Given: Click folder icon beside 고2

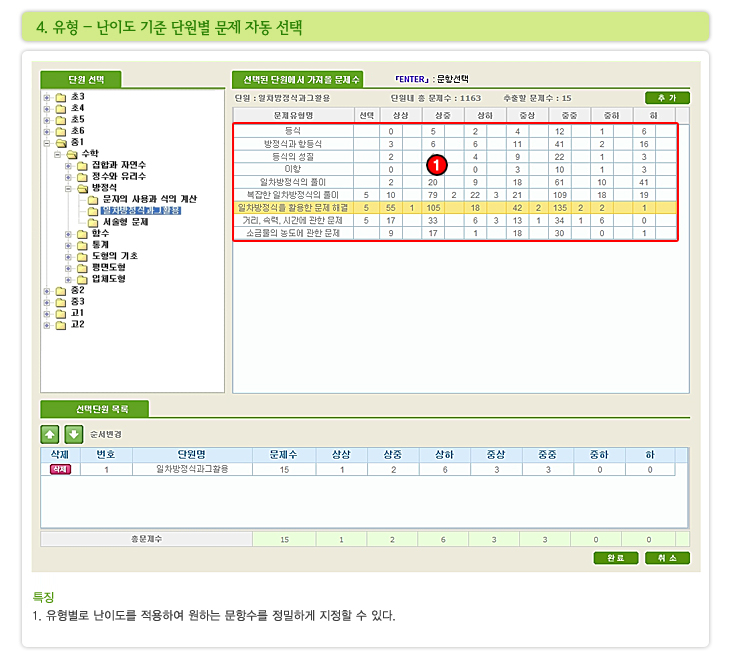Looking at the screenshot, I should tap(61, 325).
